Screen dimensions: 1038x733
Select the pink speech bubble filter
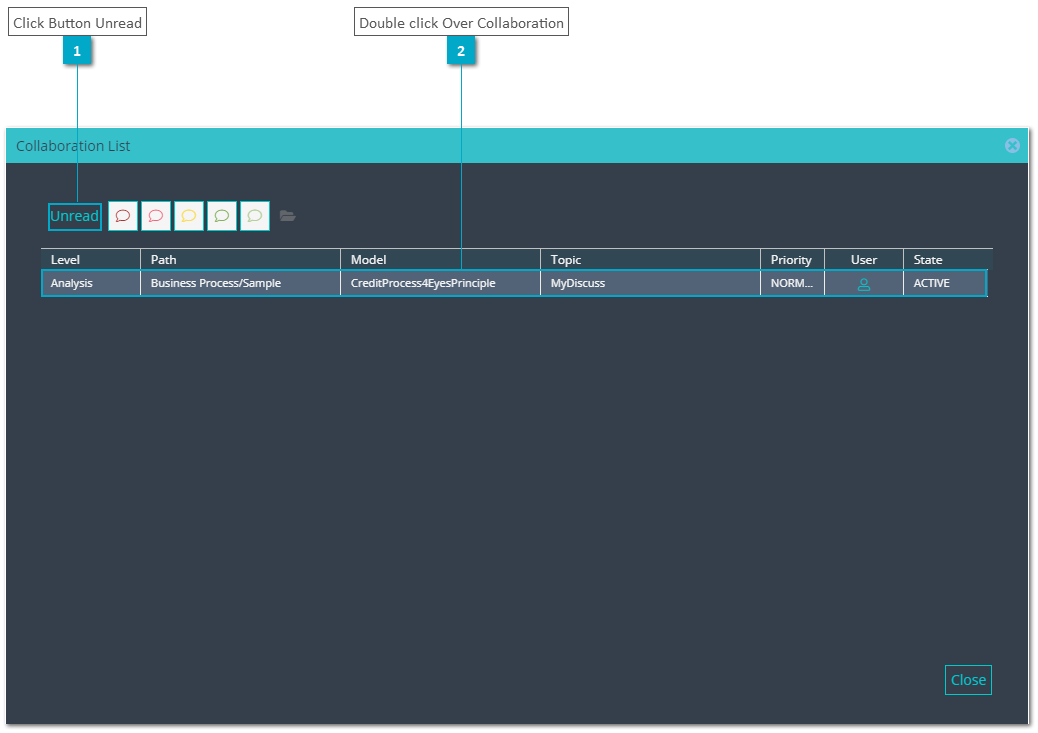pos(156,216)
